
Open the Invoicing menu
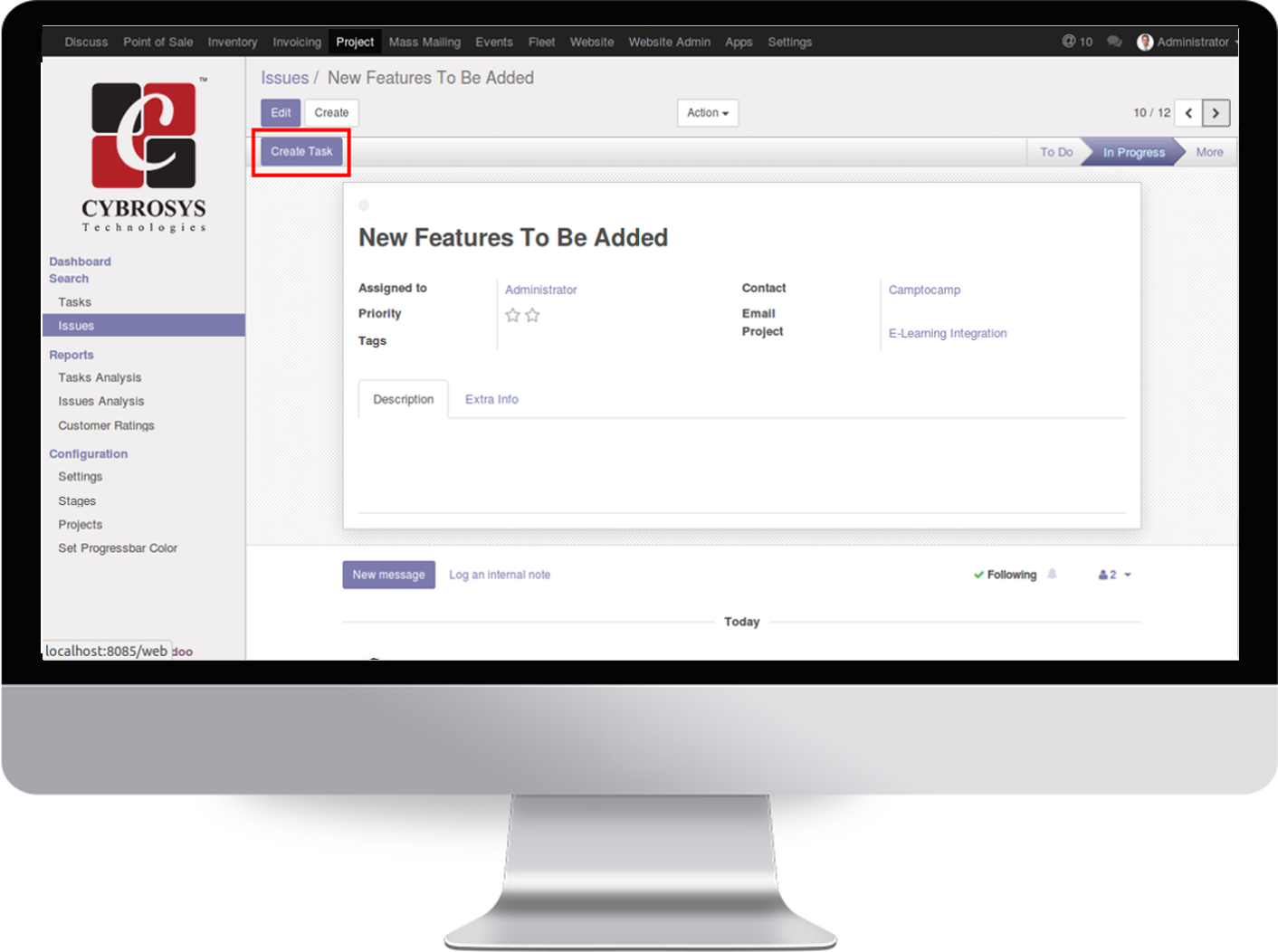pos(297,42)
